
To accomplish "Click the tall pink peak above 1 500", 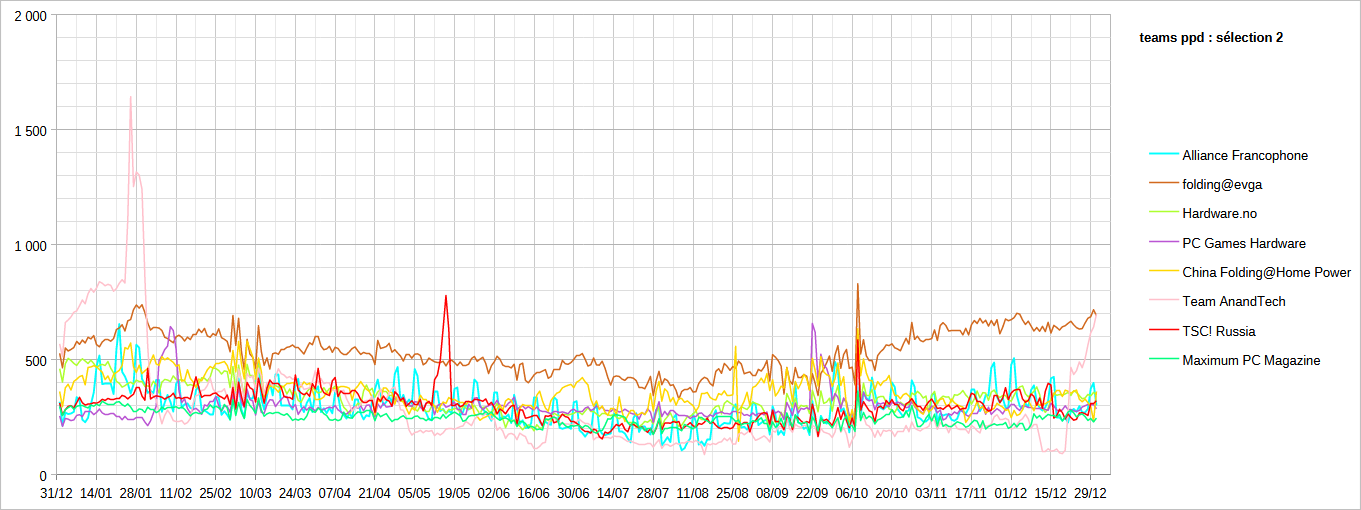I will (131, 98).
